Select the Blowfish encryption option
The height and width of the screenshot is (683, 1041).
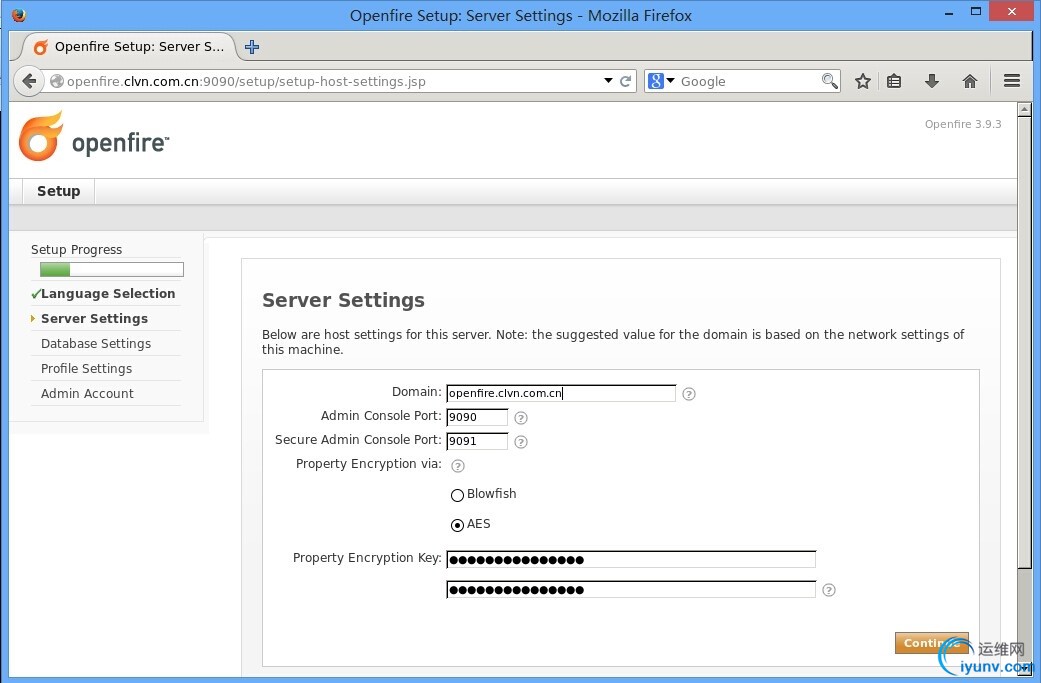[457, 495]
